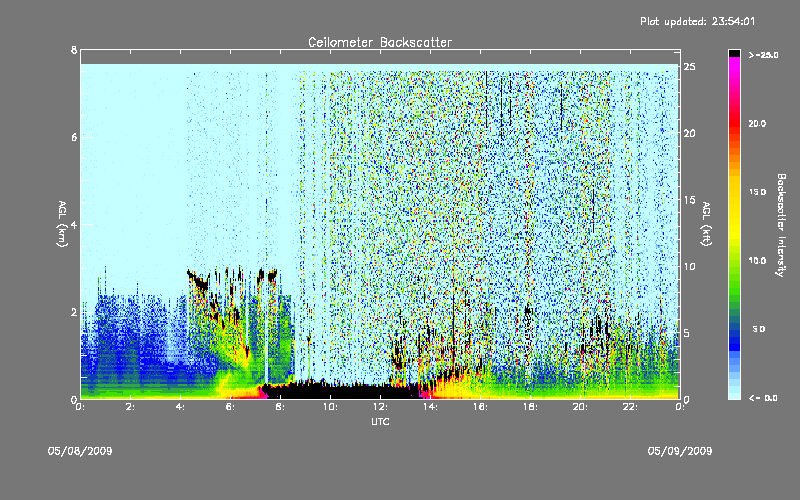Viewport: 800px width, 500px height.
Task: Click the '18:' hour tick on x-axis
Action: pos(530,407)
